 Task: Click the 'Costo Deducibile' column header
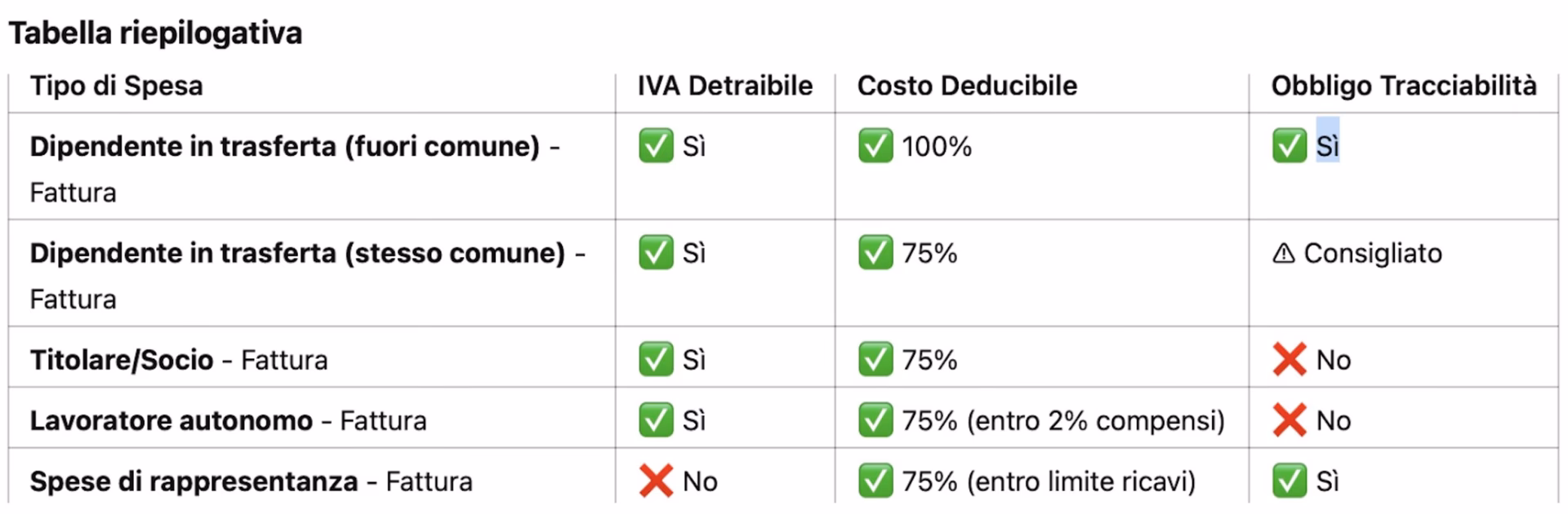tap(967, 86)
